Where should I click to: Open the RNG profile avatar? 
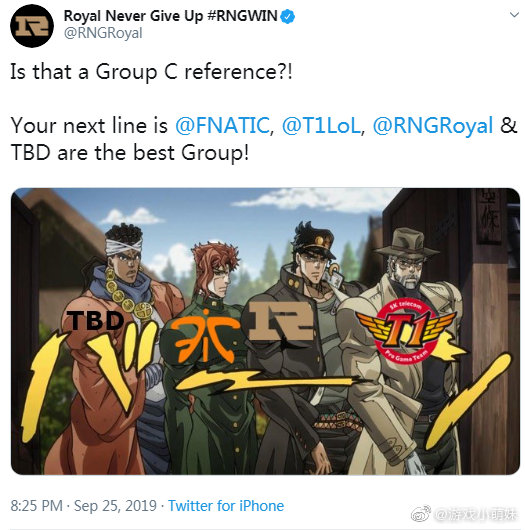pos(32,26)
